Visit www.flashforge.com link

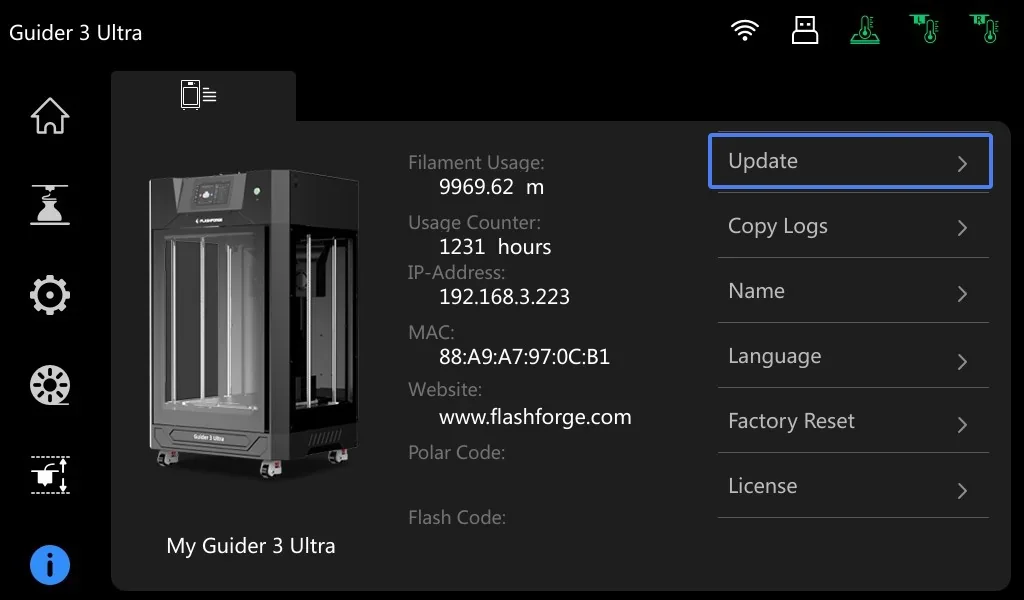pos(535,417)
